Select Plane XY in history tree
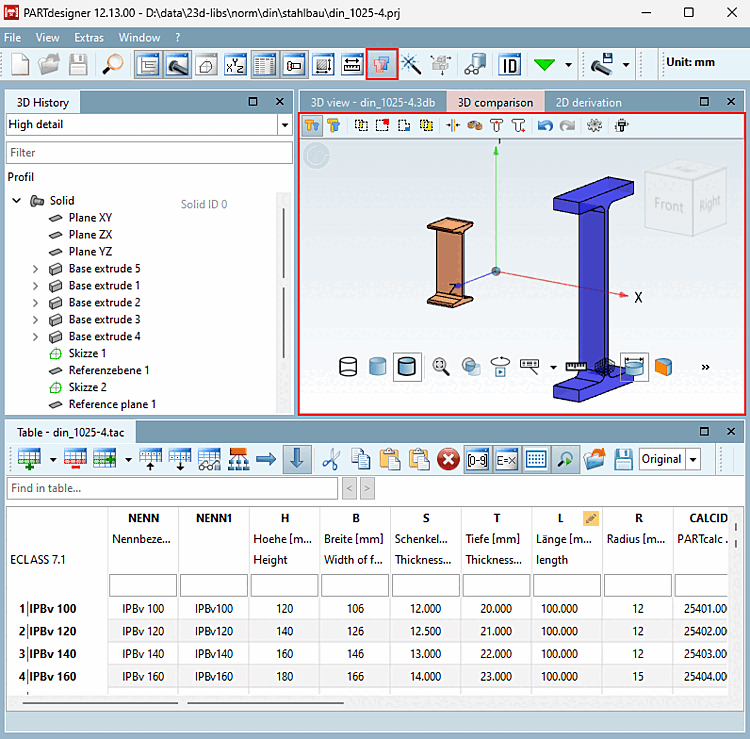This screenshot has height=739, width=750. 90,218
